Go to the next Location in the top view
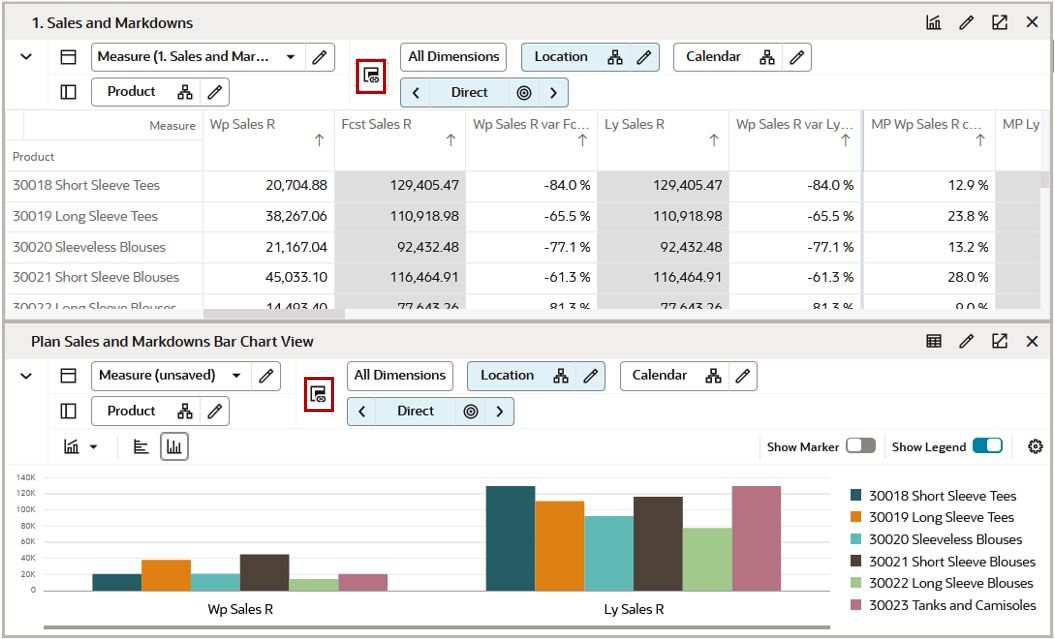 [554, 93]
